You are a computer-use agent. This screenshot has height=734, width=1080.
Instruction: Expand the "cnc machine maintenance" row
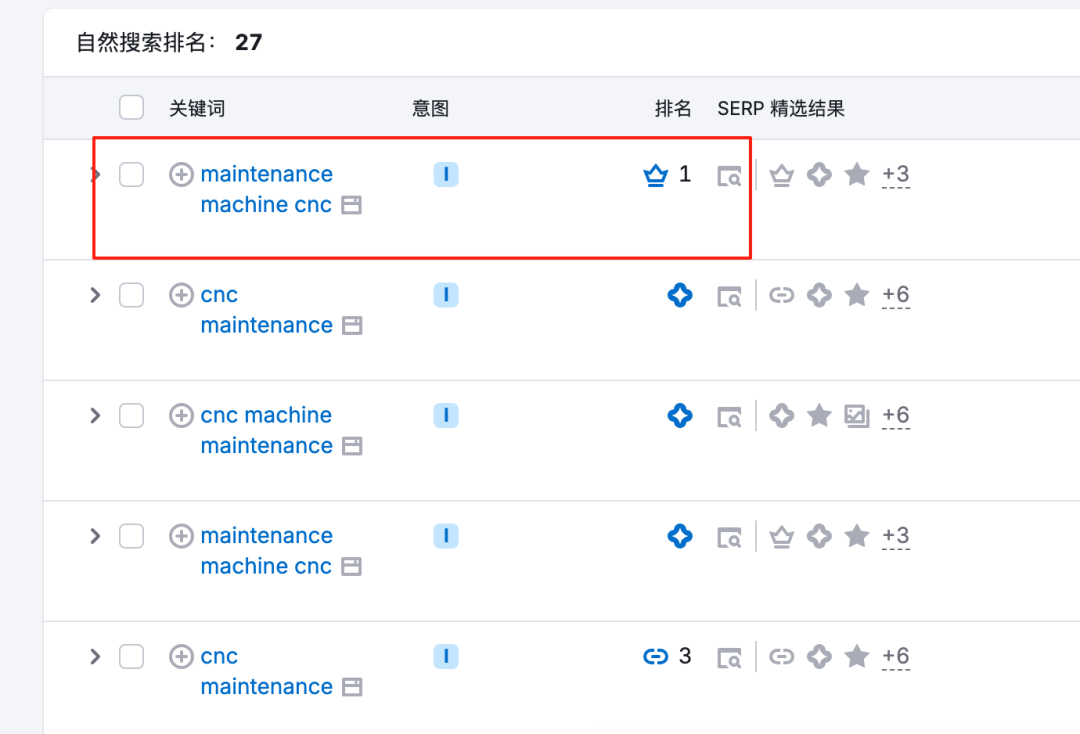pos(96,415)
